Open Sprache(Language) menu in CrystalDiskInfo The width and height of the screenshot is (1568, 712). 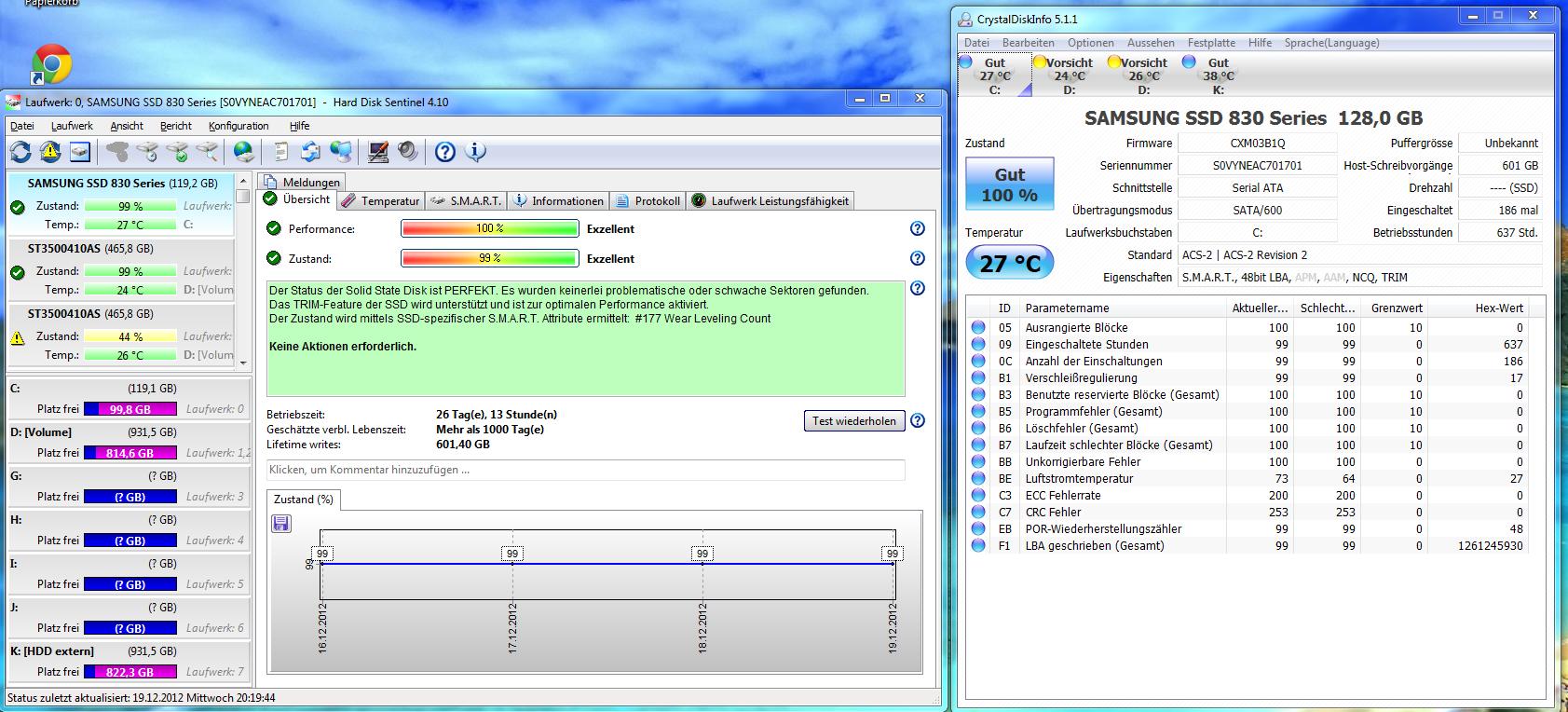[1331, 43]
